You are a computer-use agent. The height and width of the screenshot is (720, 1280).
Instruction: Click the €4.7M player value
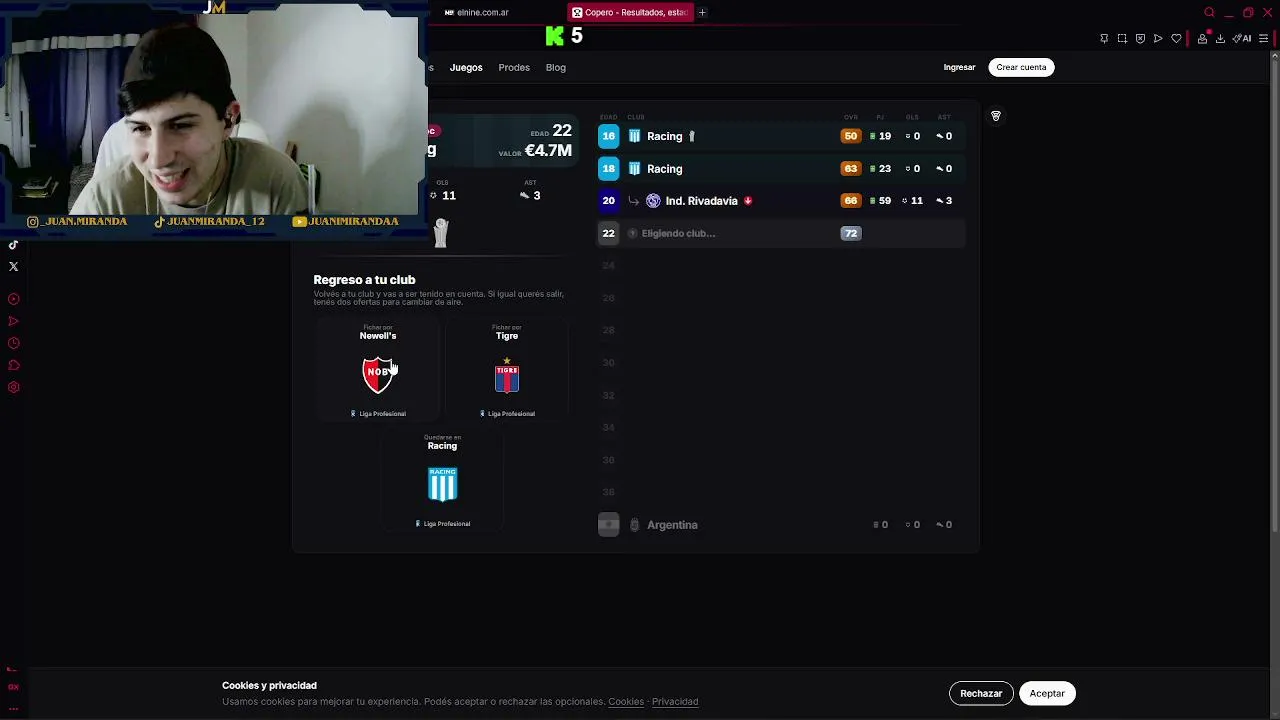point(548,151)
